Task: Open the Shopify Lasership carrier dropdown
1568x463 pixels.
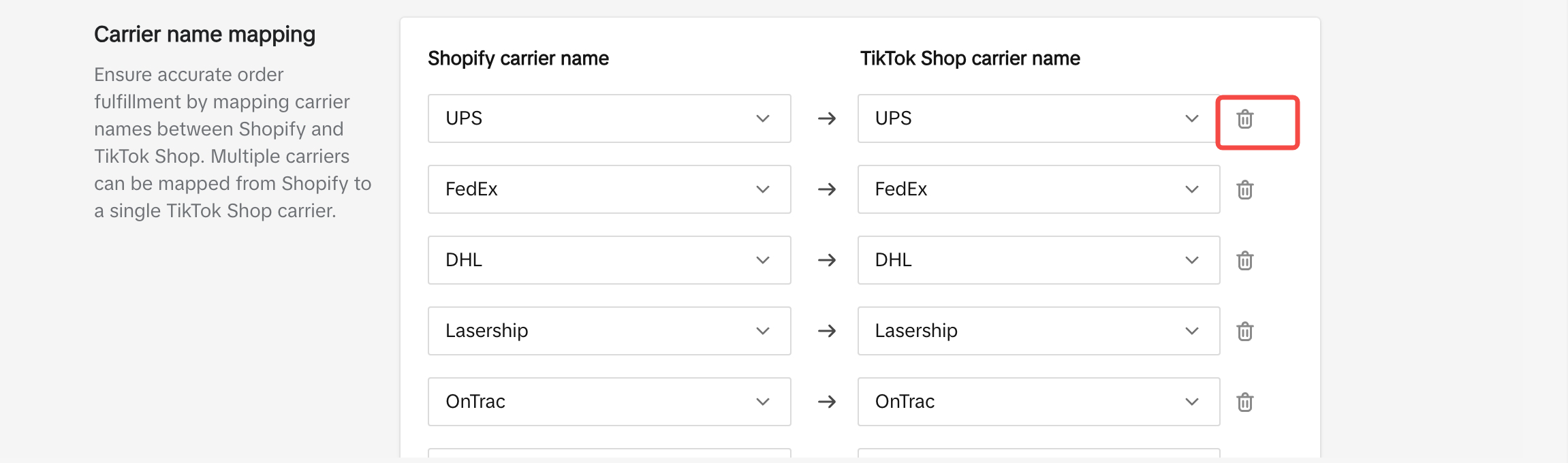Action: [608, 331]
